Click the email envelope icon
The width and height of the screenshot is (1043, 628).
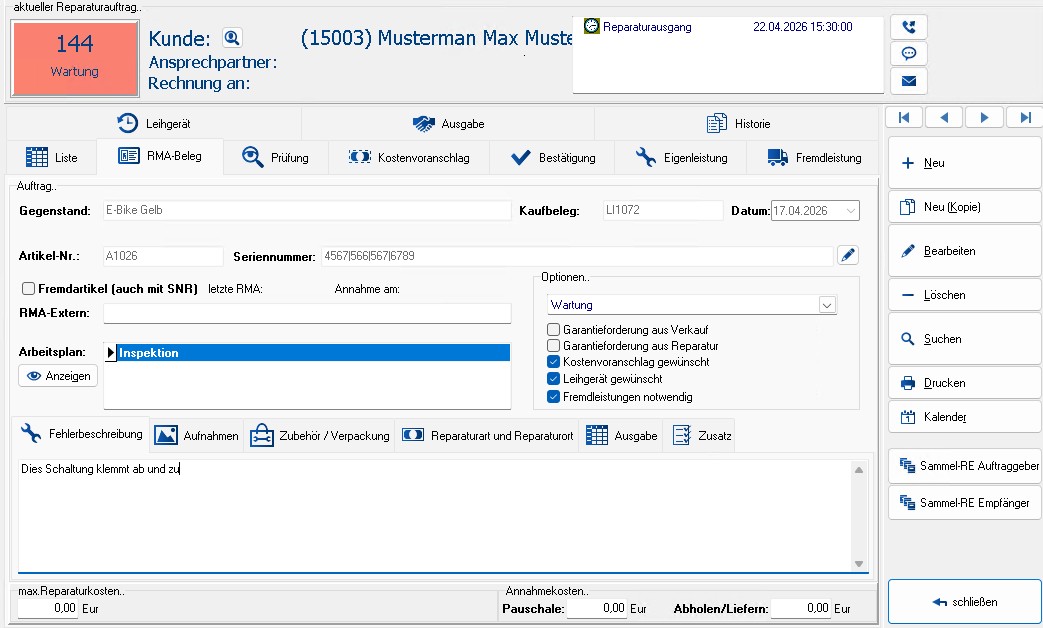(x=908, y=81)
